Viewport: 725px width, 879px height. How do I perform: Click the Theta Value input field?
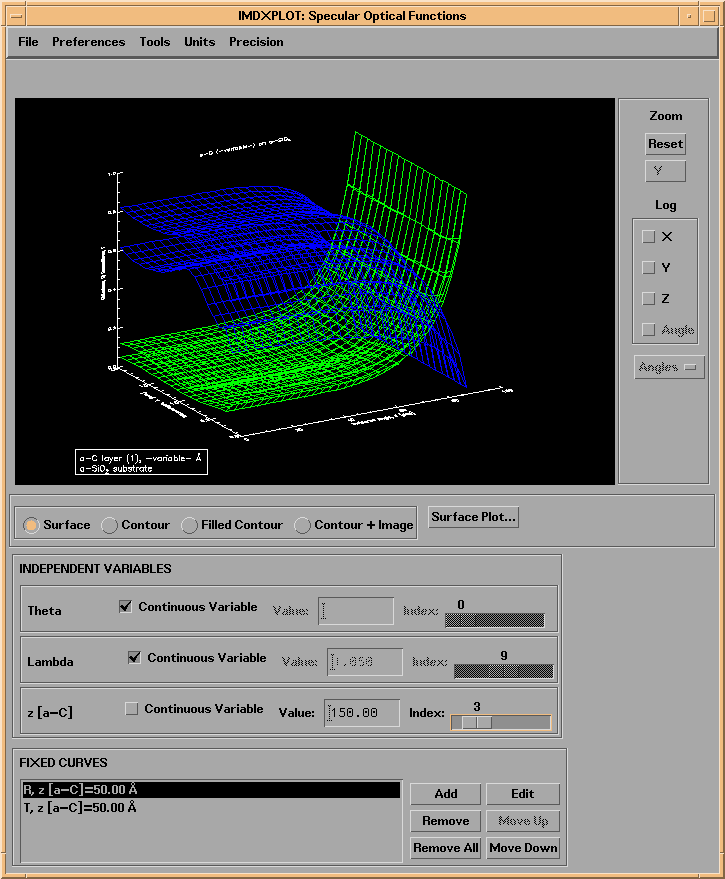click(356, 610)
